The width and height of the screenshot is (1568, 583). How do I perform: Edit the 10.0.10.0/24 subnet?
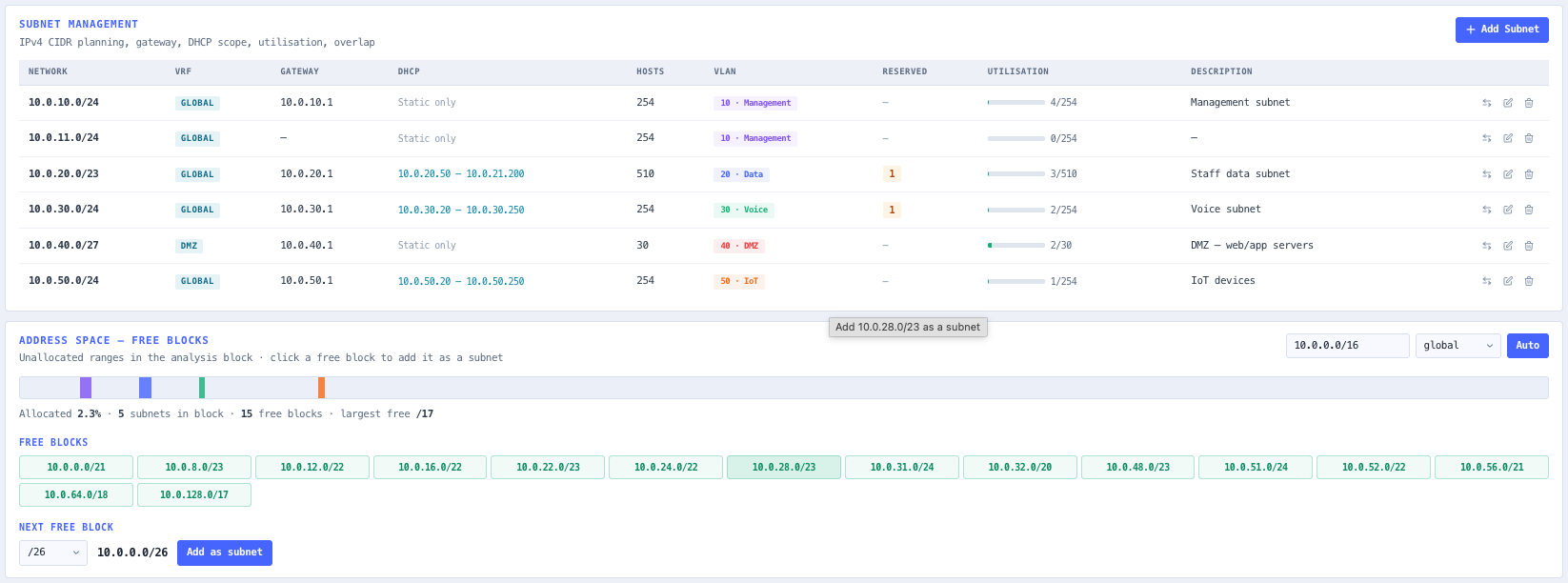pyautogui.click(x=1508, y=103)
